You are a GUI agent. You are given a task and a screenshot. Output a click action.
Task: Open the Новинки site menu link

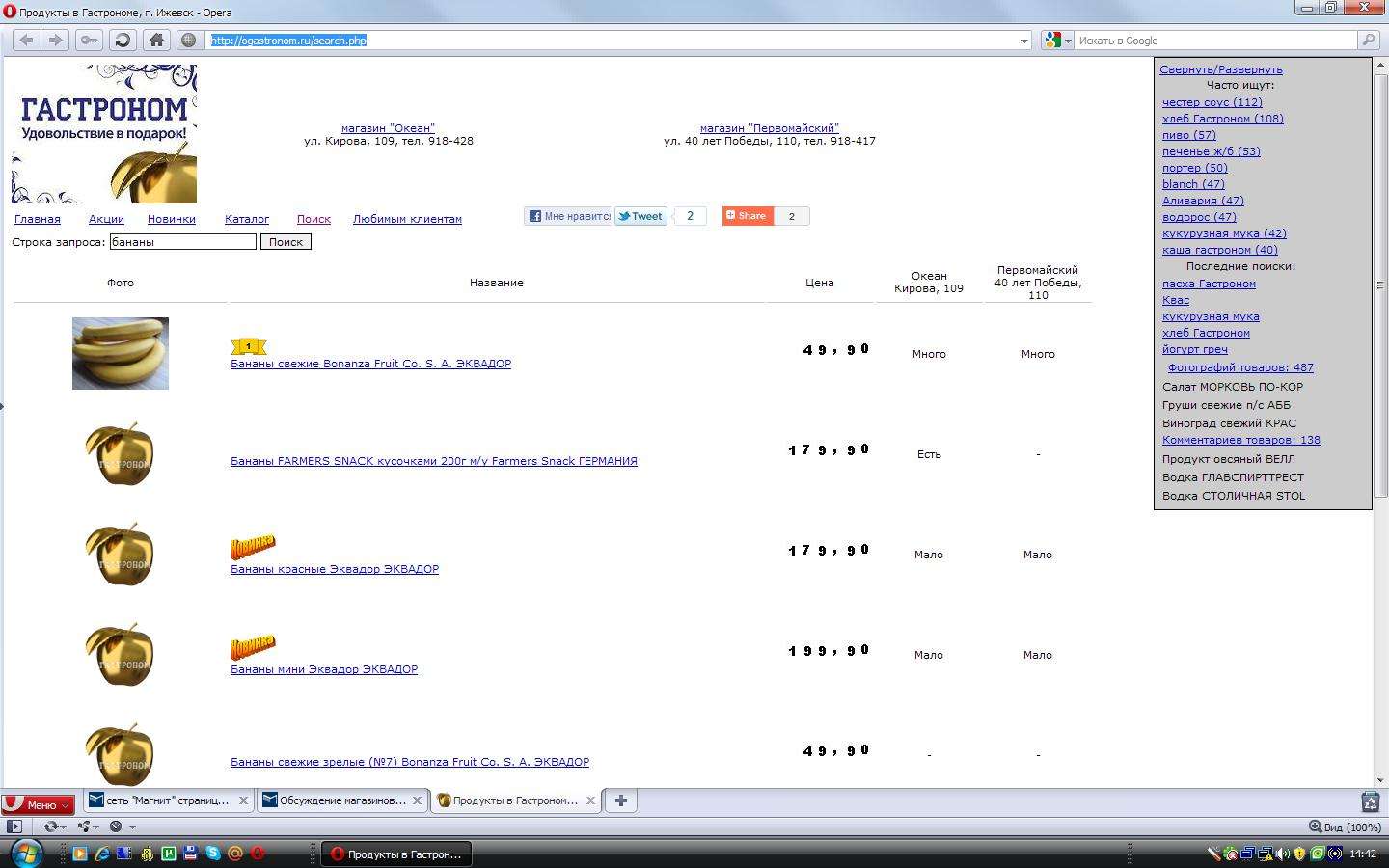(172, 219)
